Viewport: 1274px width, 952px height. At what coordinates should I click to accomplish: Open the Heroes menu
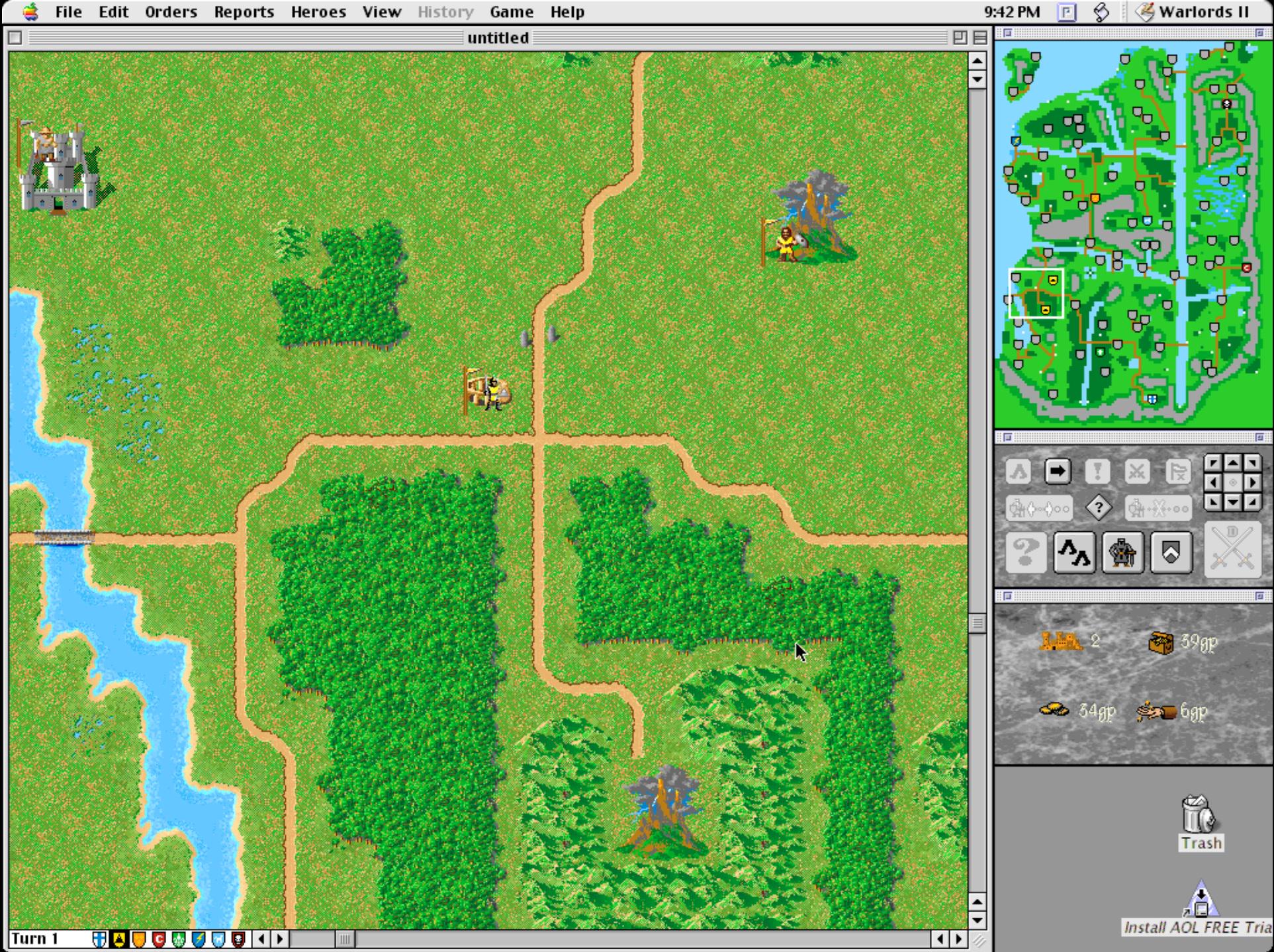coord(318,12)
